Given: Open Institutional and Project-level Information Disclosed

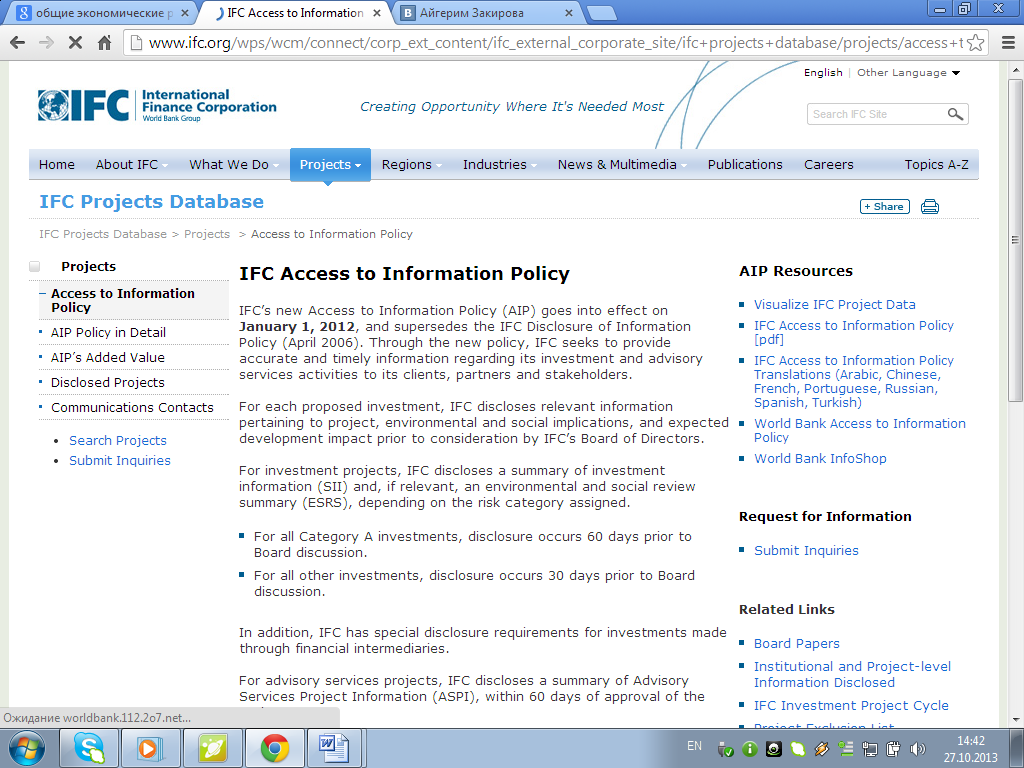Looking at the screenshot, I should point(852,675).
